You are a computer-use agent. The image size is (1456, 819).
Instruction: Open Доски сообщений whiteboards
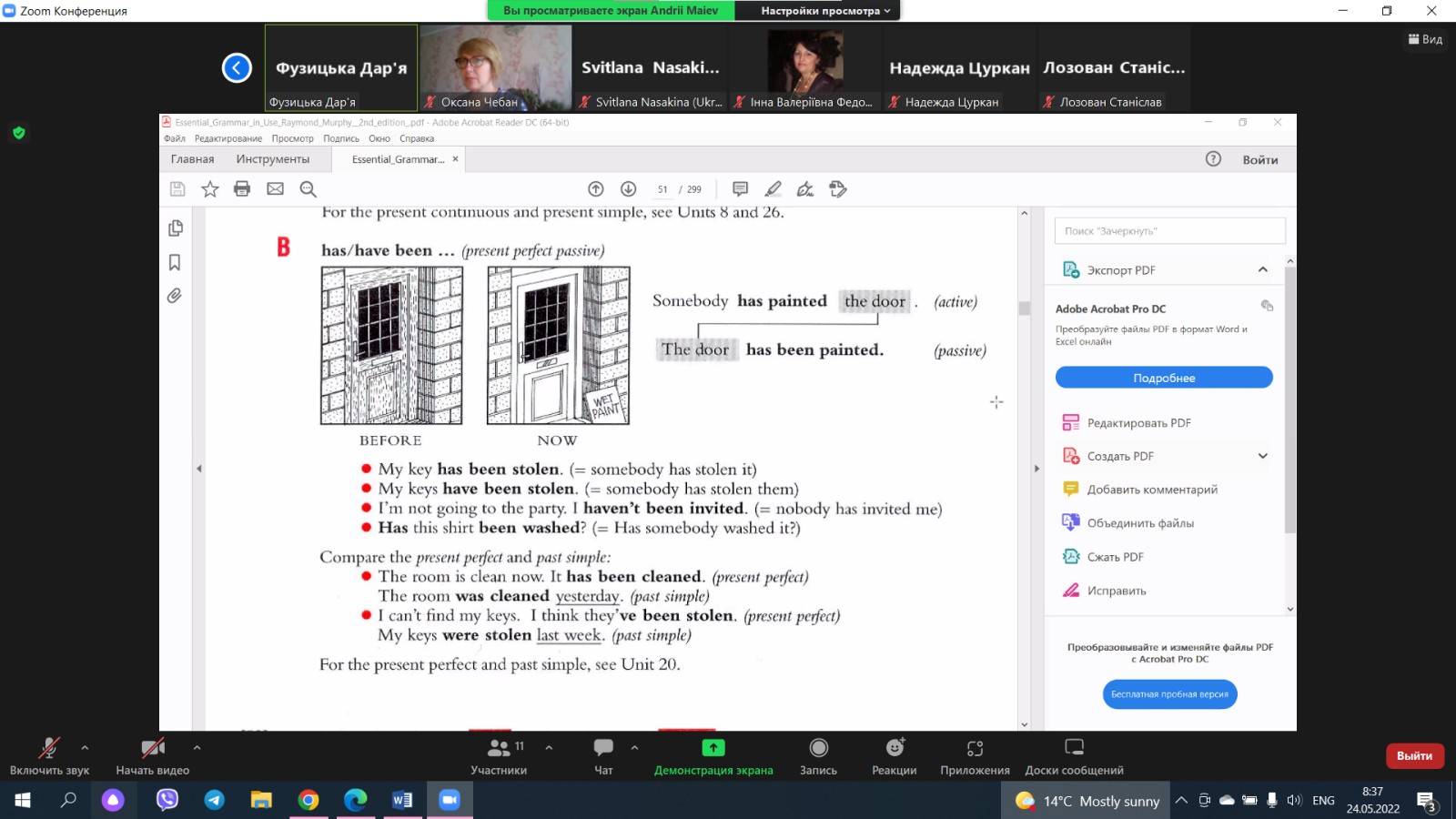tap(1074, 755)
